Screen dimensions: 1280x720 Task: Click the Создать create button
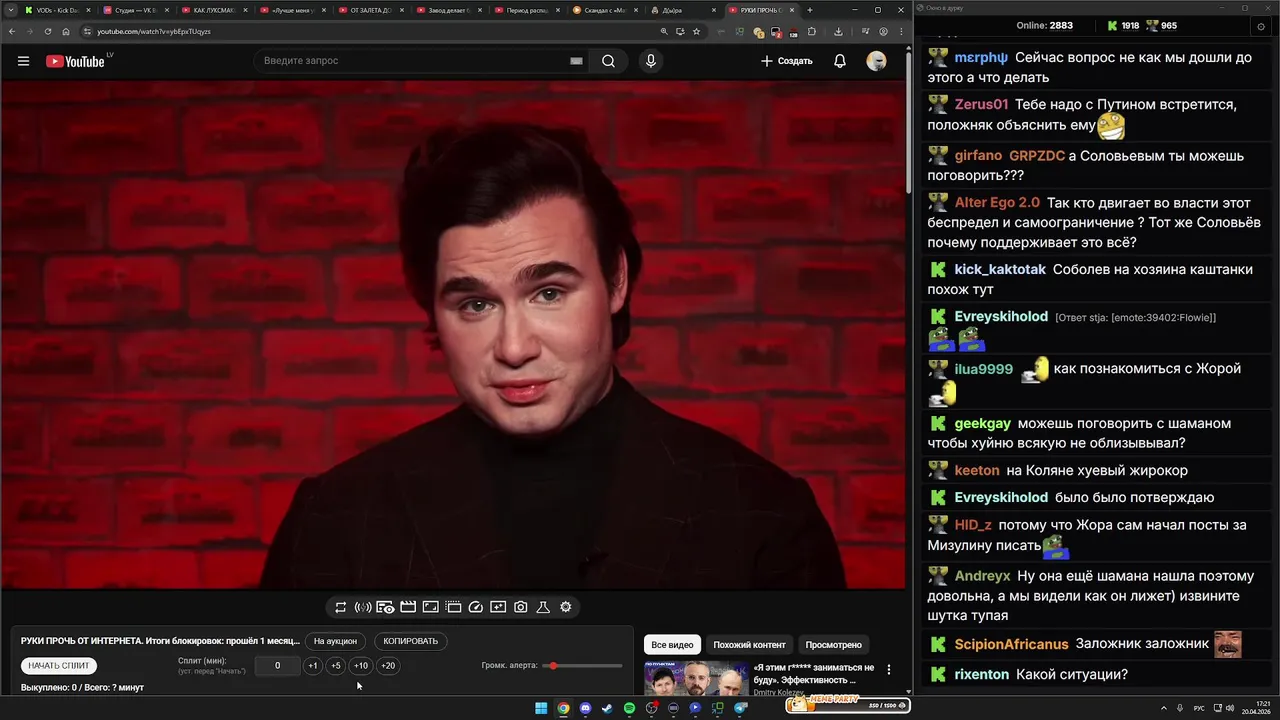pos(787,61)
